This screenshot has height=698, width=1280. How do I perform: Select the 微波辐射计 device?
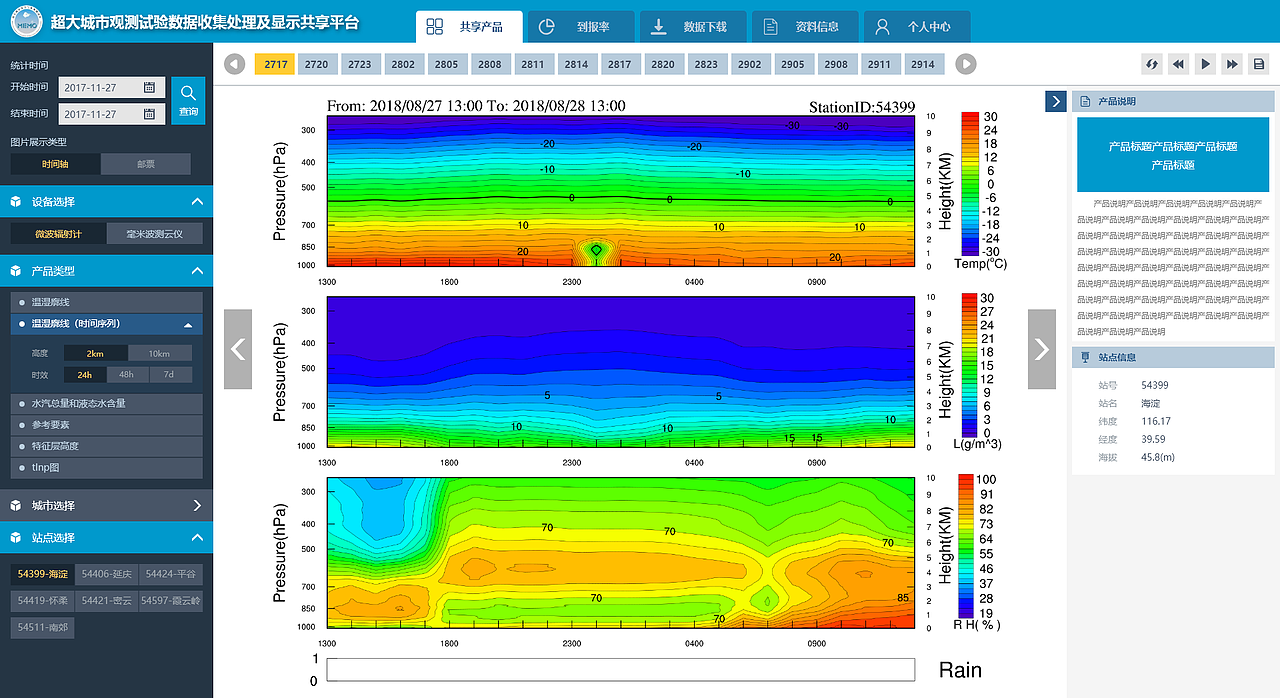coord(58,234)
